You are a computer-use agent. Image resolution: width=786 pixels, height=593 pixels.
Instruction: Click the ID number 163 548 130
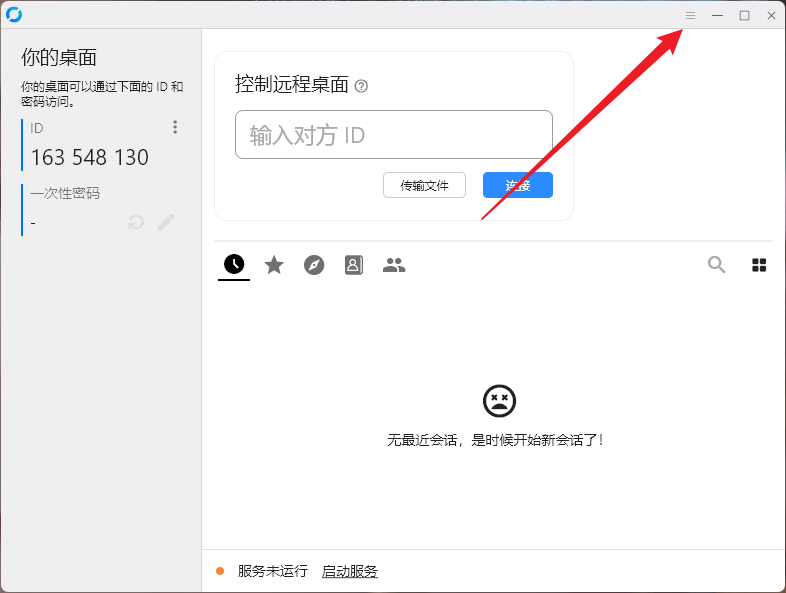pos(89,158)
